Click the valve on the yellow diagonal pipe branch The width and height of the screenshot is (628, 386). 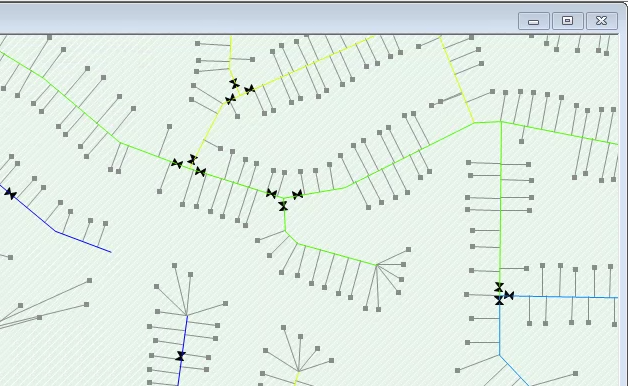[250, 90]
